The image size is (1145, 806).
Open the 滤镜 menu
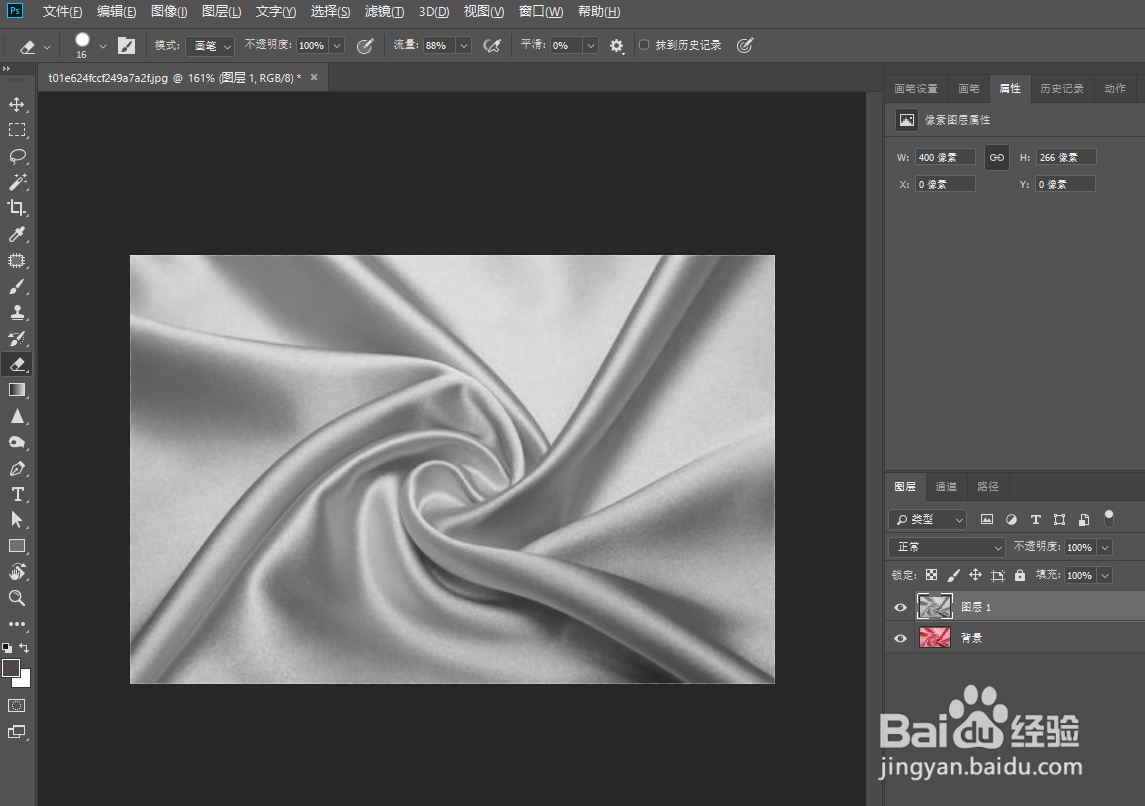[x=384, y=12]
